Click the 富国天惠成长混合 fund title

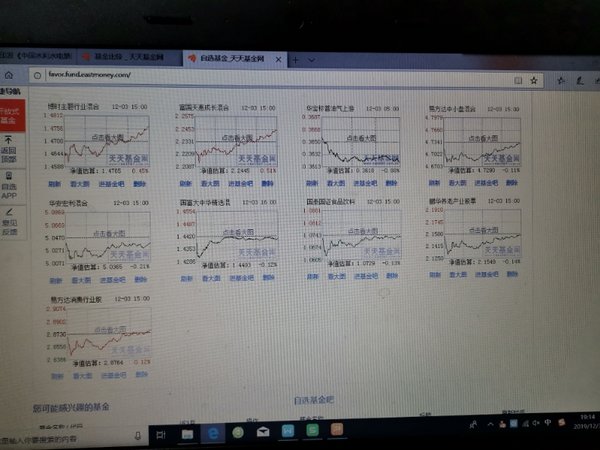tap(204, 108)
